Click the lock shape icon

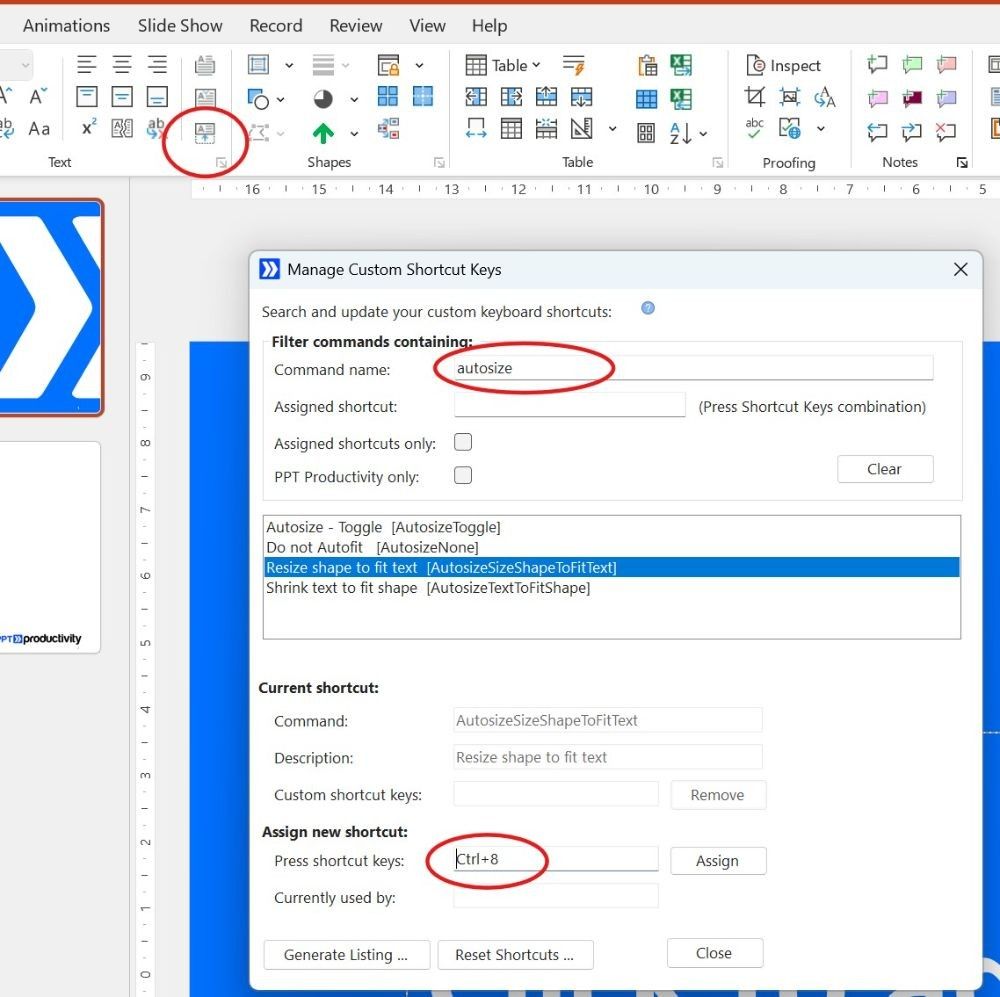click(x=388, y=65)
